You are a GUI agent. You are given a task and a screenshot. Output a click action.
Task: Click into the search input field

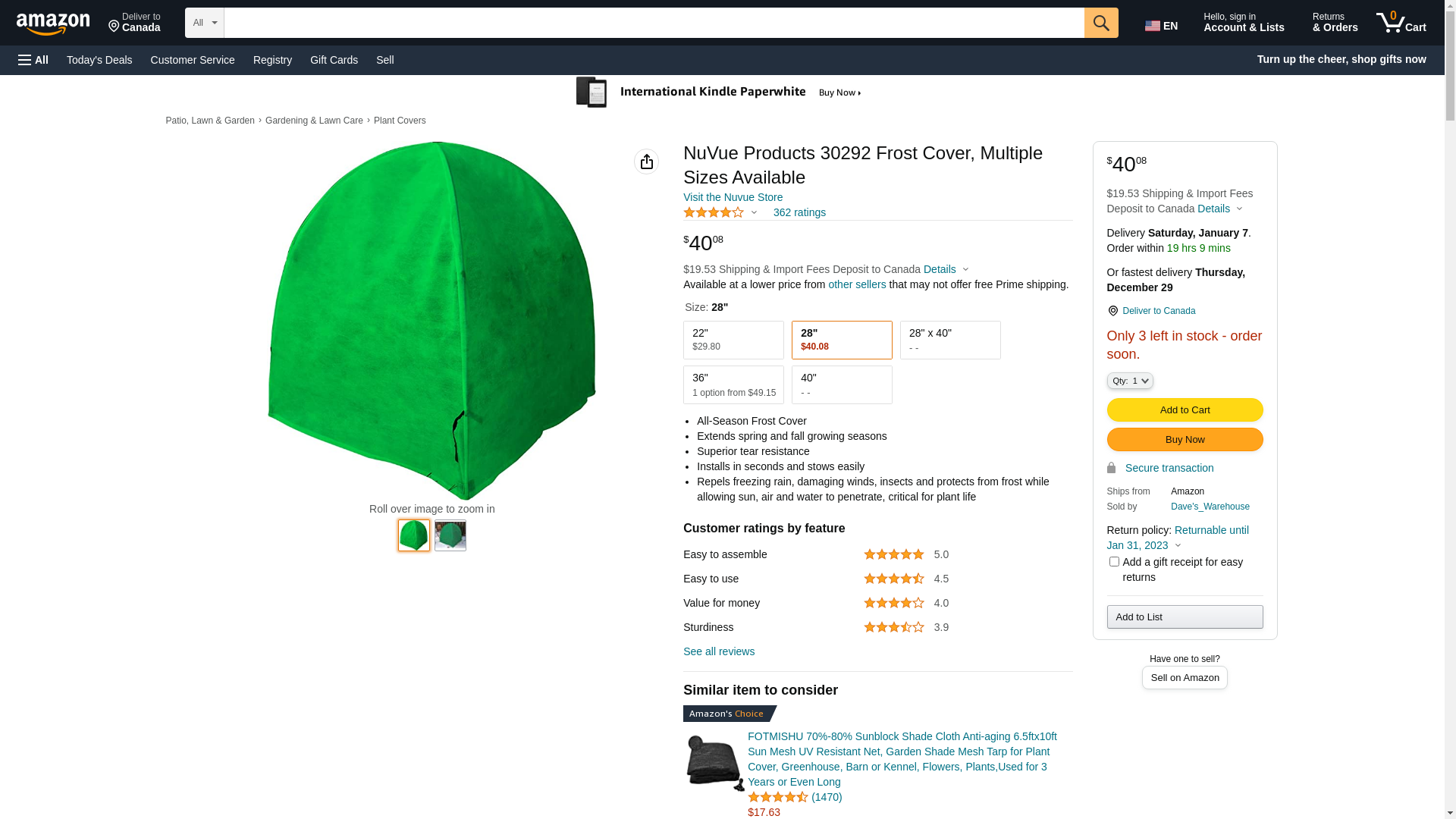tap(654, 23)
